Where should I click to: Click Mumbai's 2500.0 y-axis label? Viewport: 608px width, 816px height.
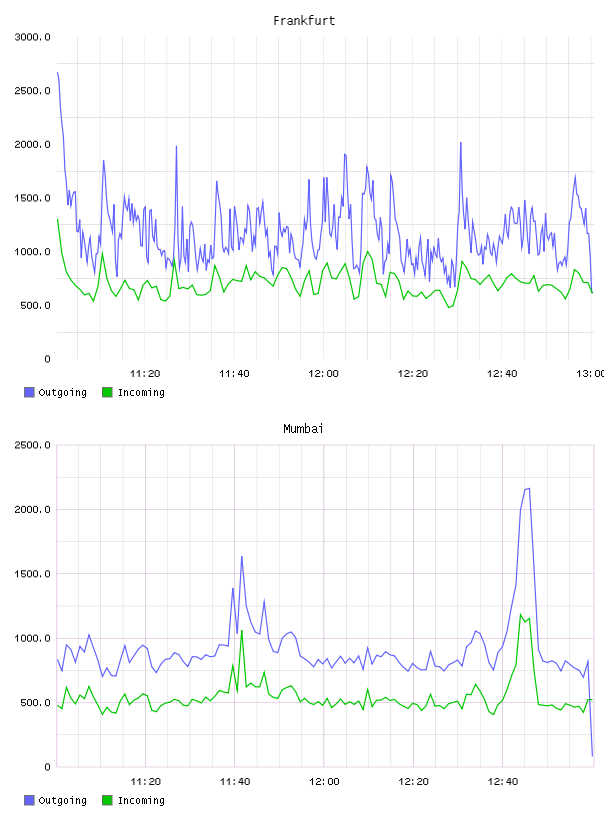[x=32, y=445]
